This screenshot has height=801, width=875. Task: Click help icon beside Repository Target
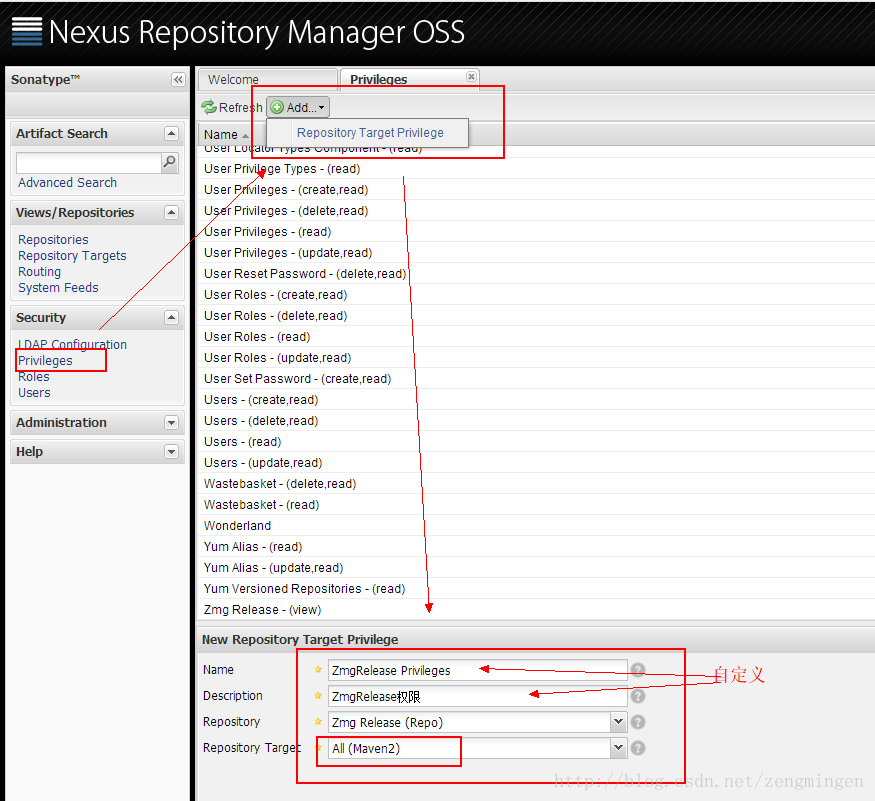(x=638, y=748)
